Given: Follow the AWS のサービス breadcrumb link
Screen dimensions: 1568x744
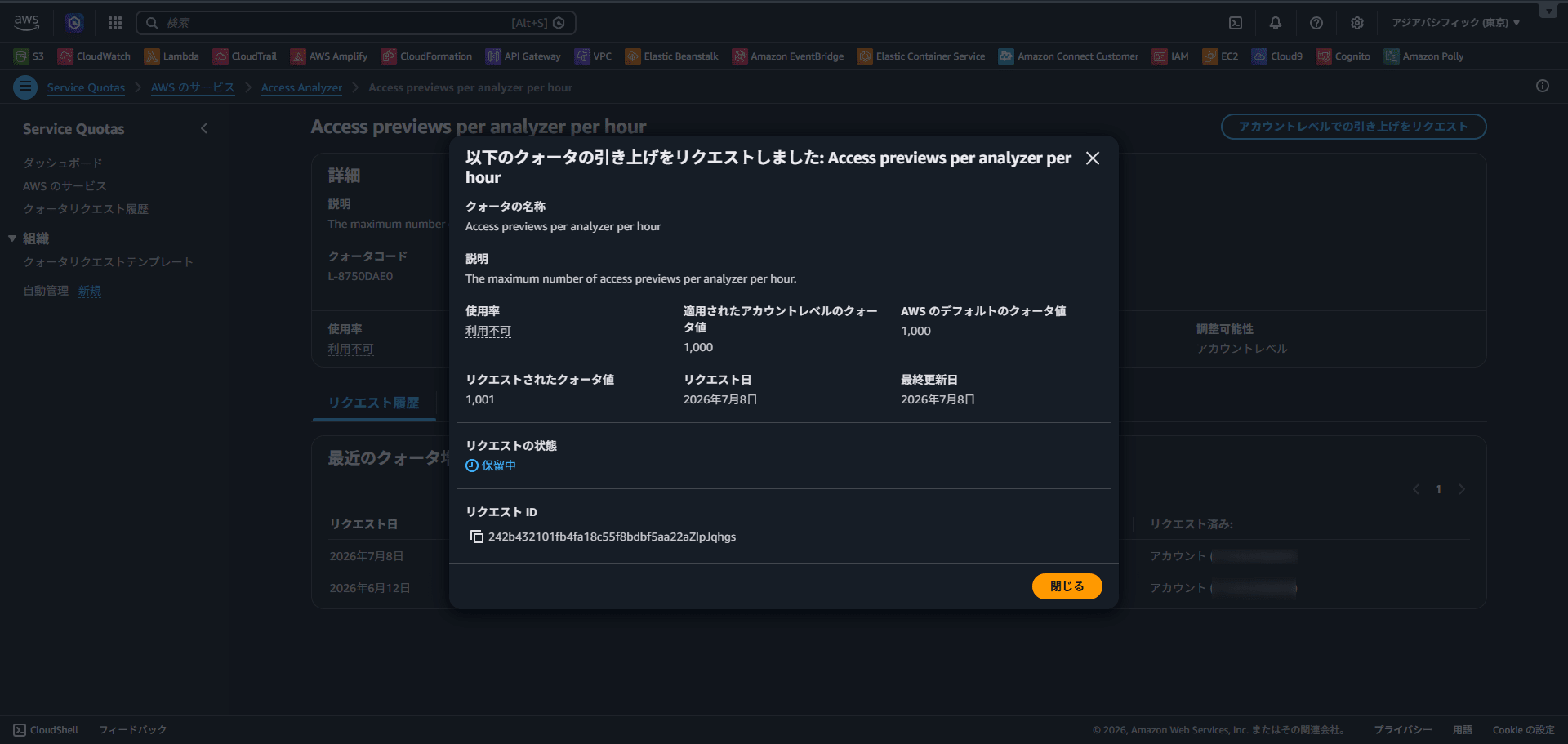Looking at the screenshot, I should 193,87.
